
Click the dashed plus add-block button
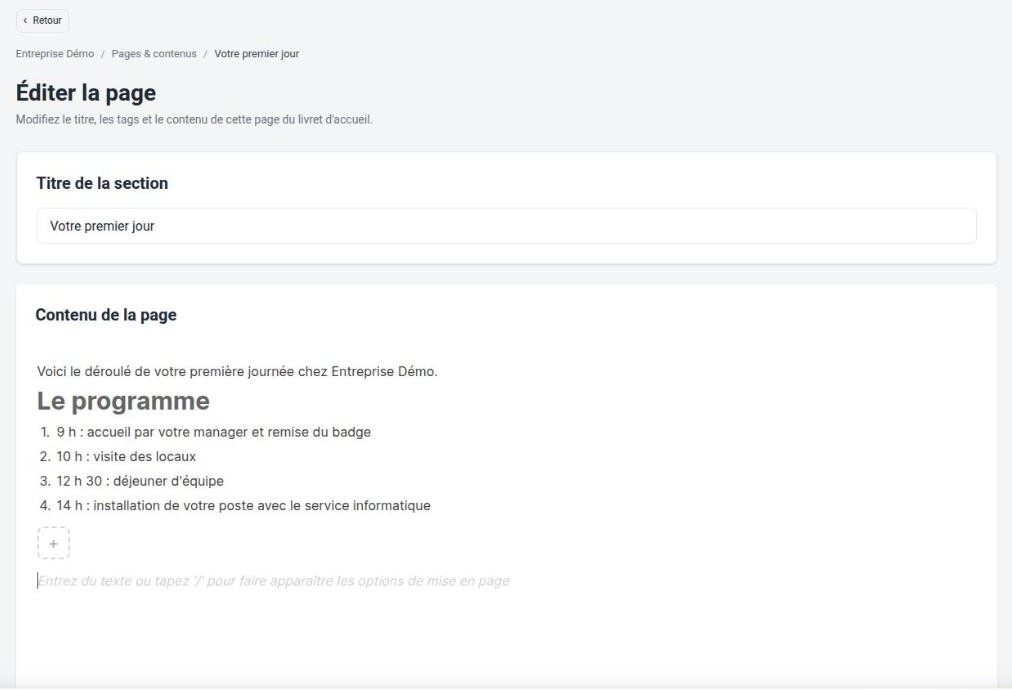(54, 543)
